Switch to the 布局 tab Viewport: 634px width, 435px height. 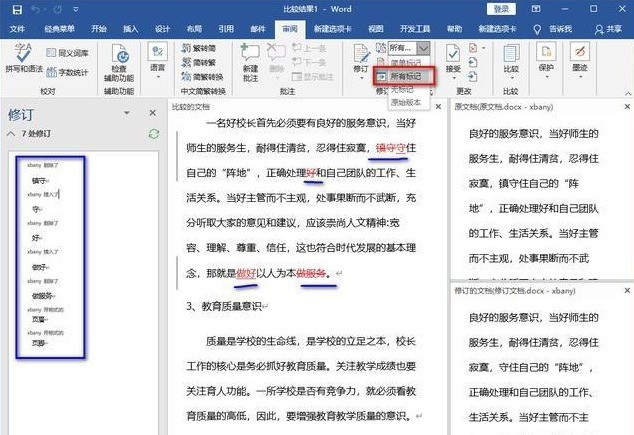(x=194, y=29)
